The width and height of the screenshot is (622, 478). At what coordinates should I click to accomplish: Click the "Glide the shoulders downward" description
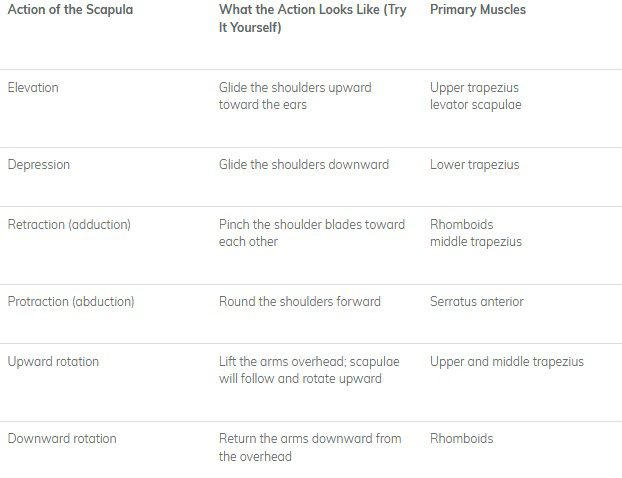[304, 165]
